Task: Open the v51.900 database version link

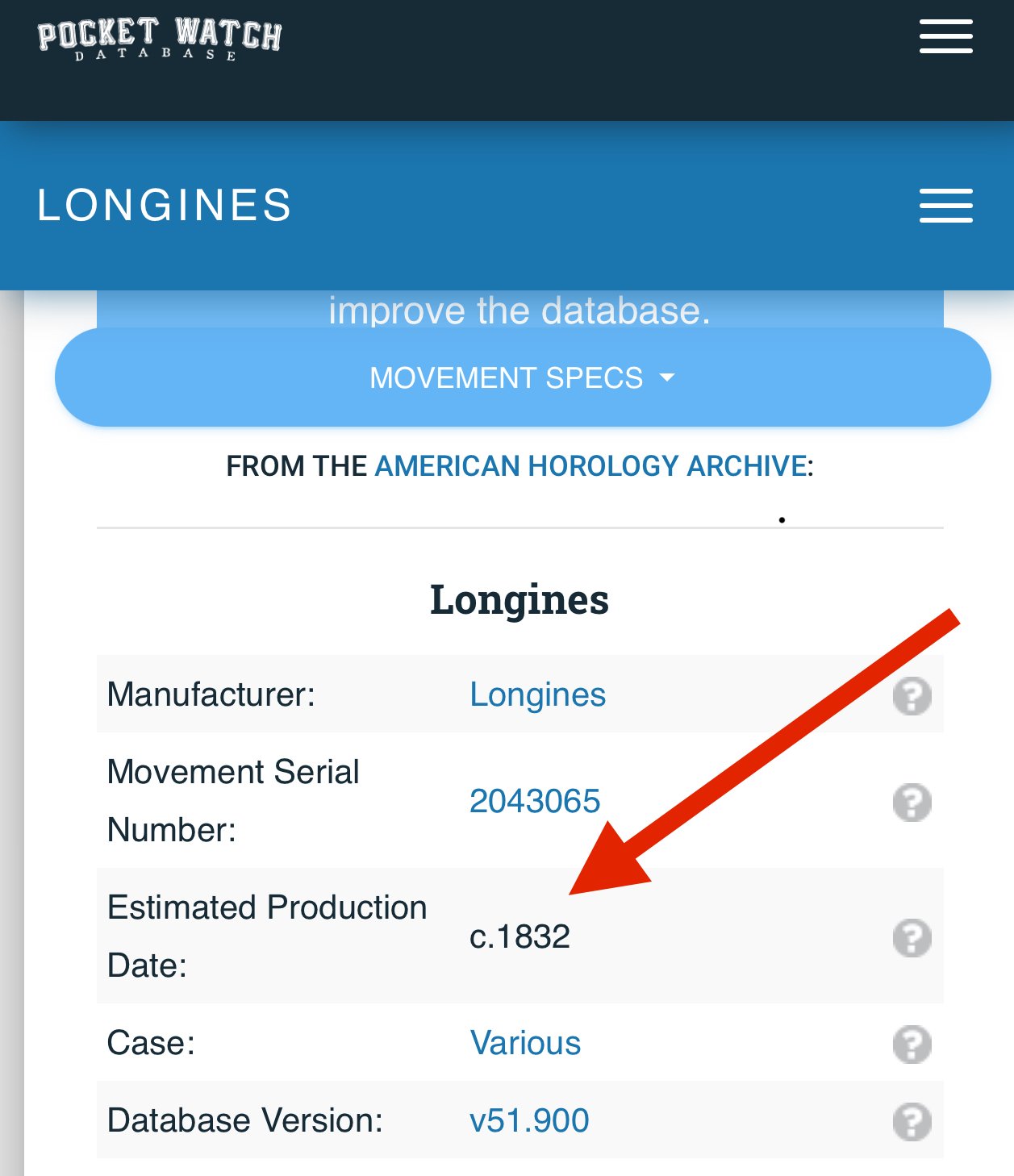Action: pos(529,1120)
